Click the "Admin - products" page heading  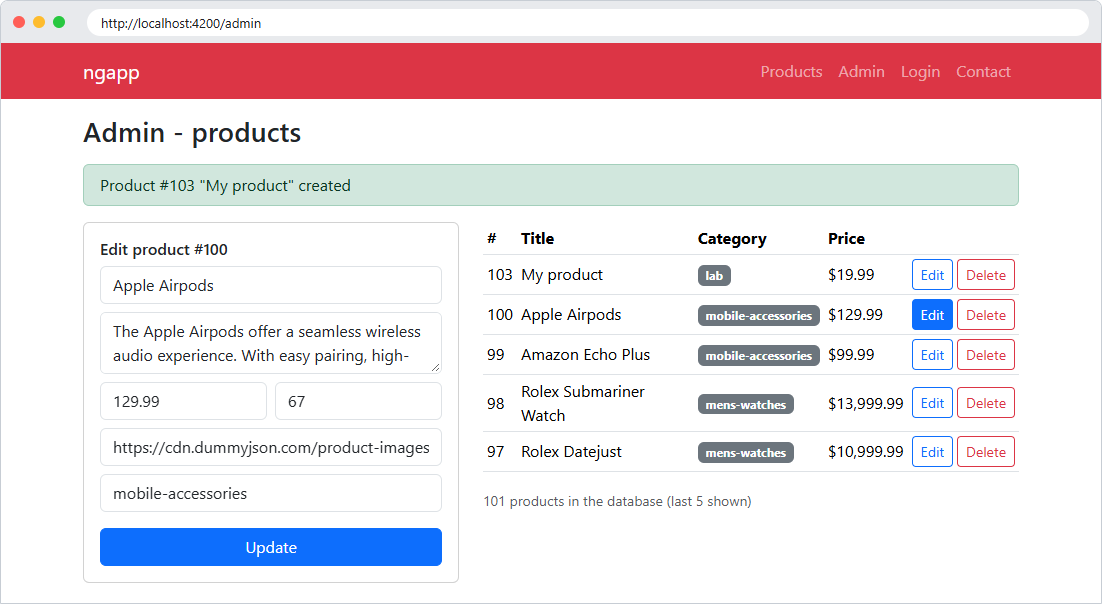192,132
